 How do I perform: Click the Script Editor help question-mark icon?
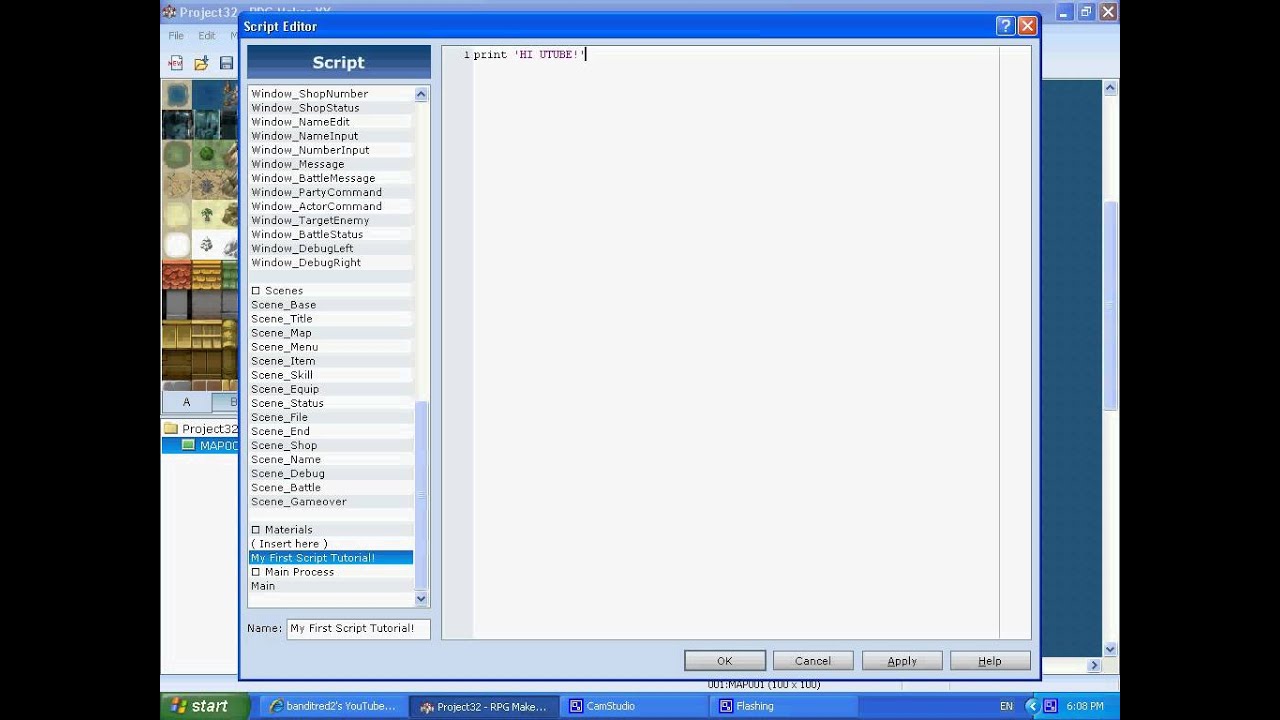(1006, 26)
